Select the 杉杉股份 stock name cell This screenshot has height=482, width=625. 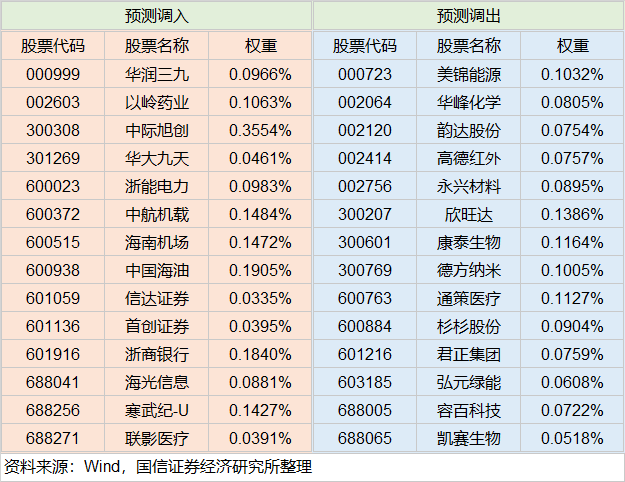[469, 326]
